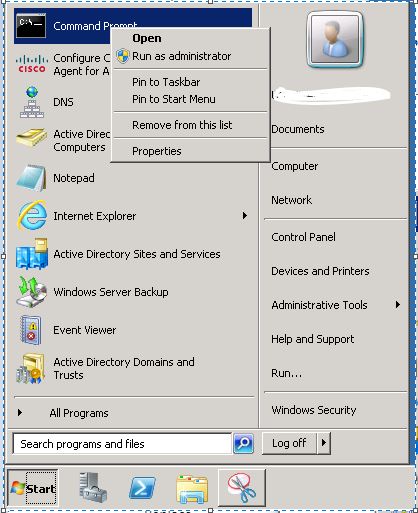Click the Internet Explorer icon

32,216
